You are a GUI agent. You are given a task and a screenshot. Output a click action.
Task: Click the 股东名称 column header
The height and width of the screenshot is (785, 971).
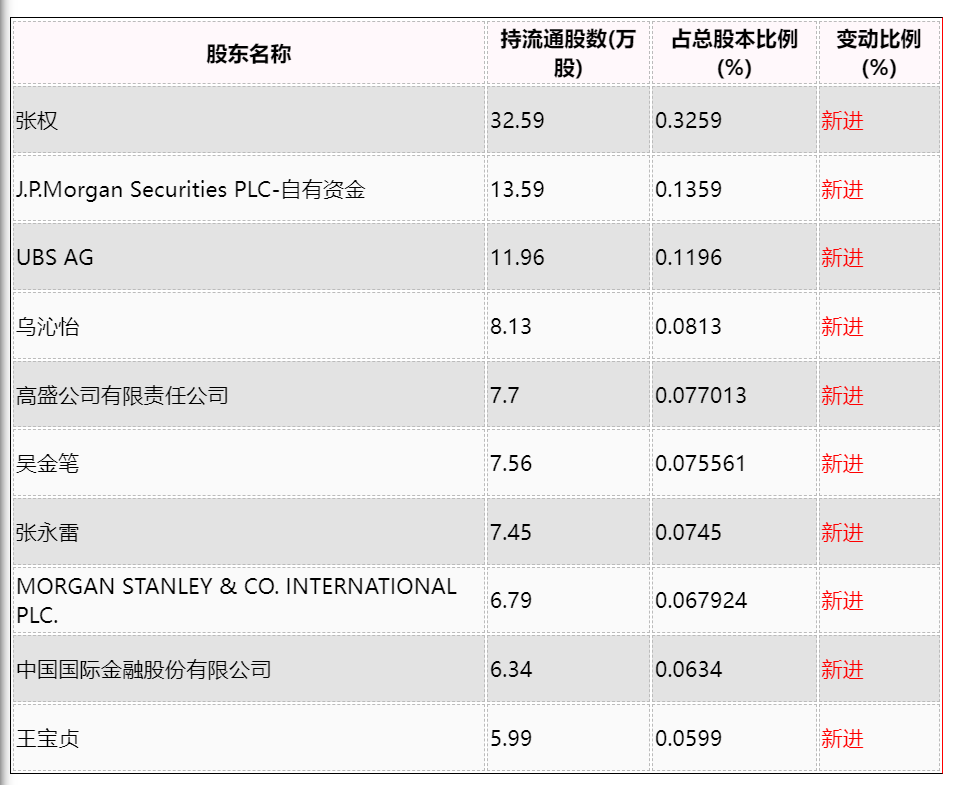248,54
